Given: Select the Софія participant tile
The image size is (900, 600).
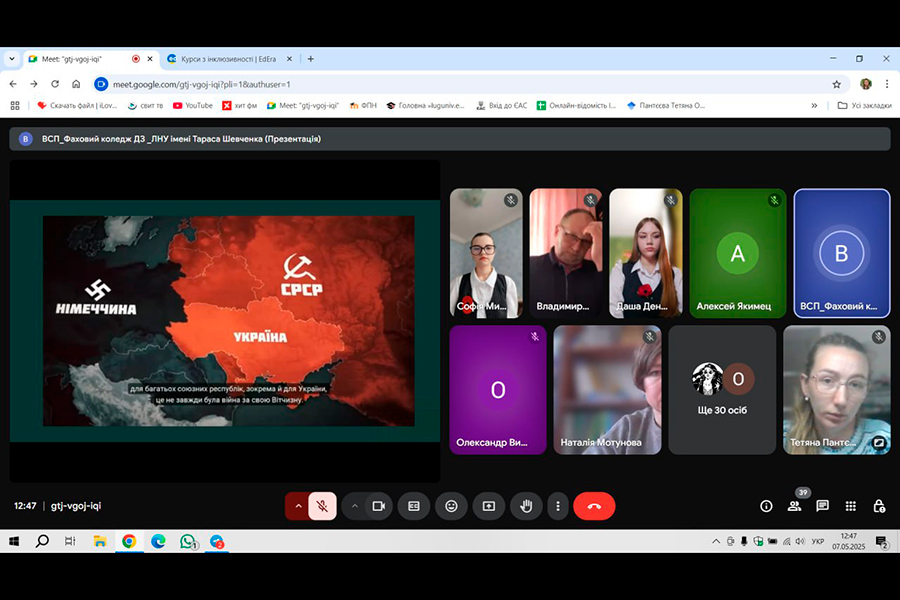Looking at the screenshot, I should point(486,253).
